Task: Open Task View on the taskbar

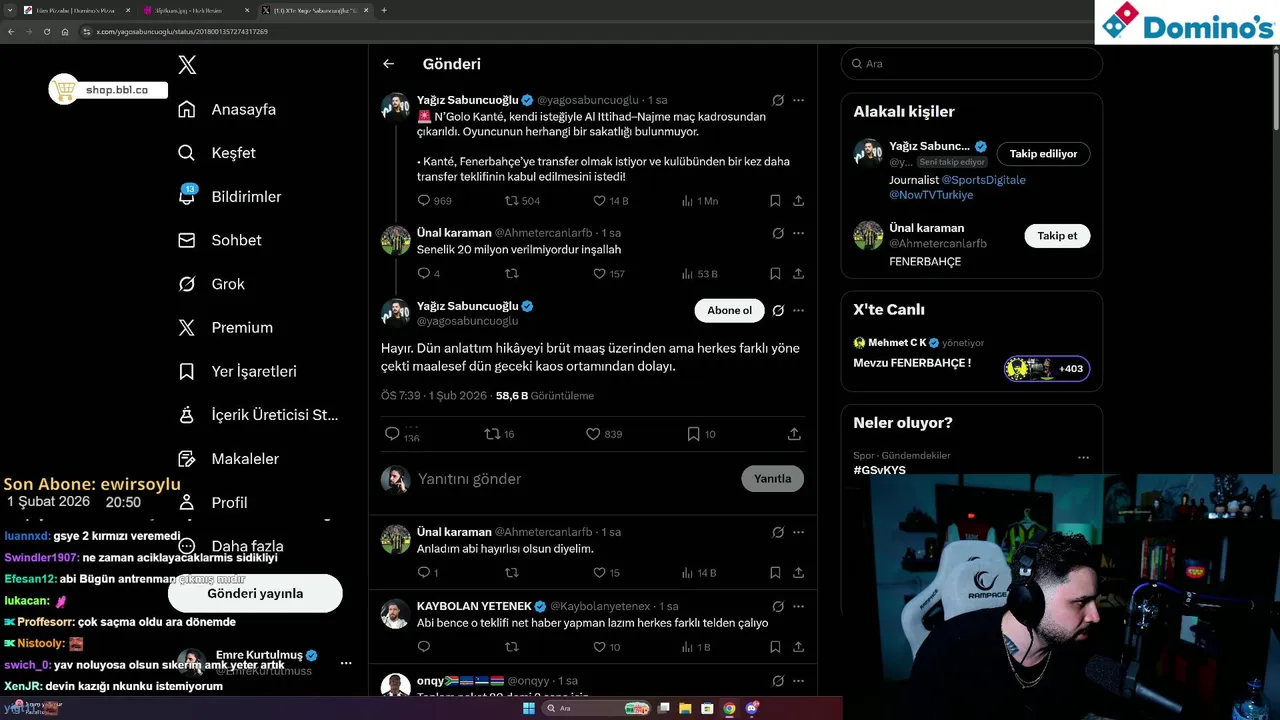Action: coord(663,708)
